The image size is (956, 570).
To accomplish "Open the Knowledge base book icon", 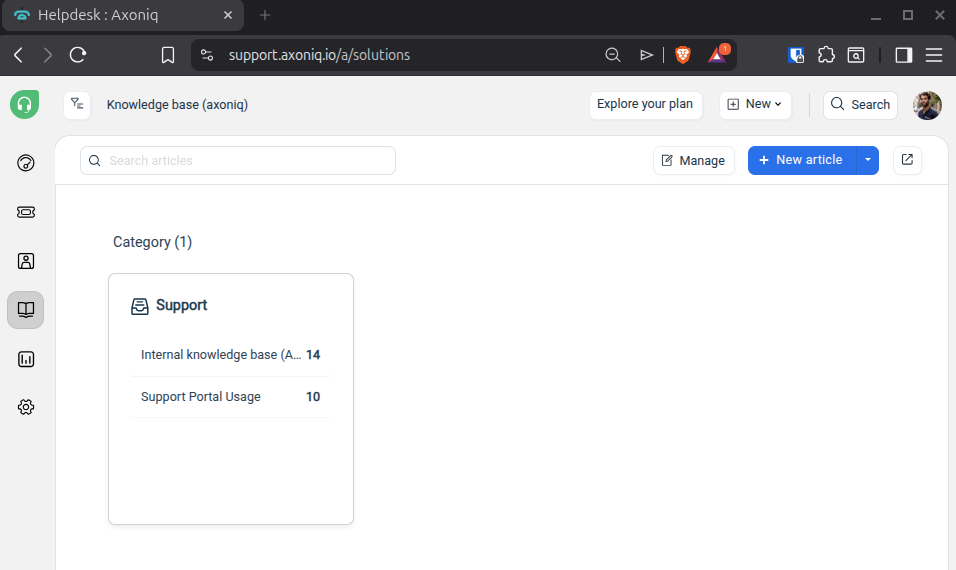I will click(26, 310).
